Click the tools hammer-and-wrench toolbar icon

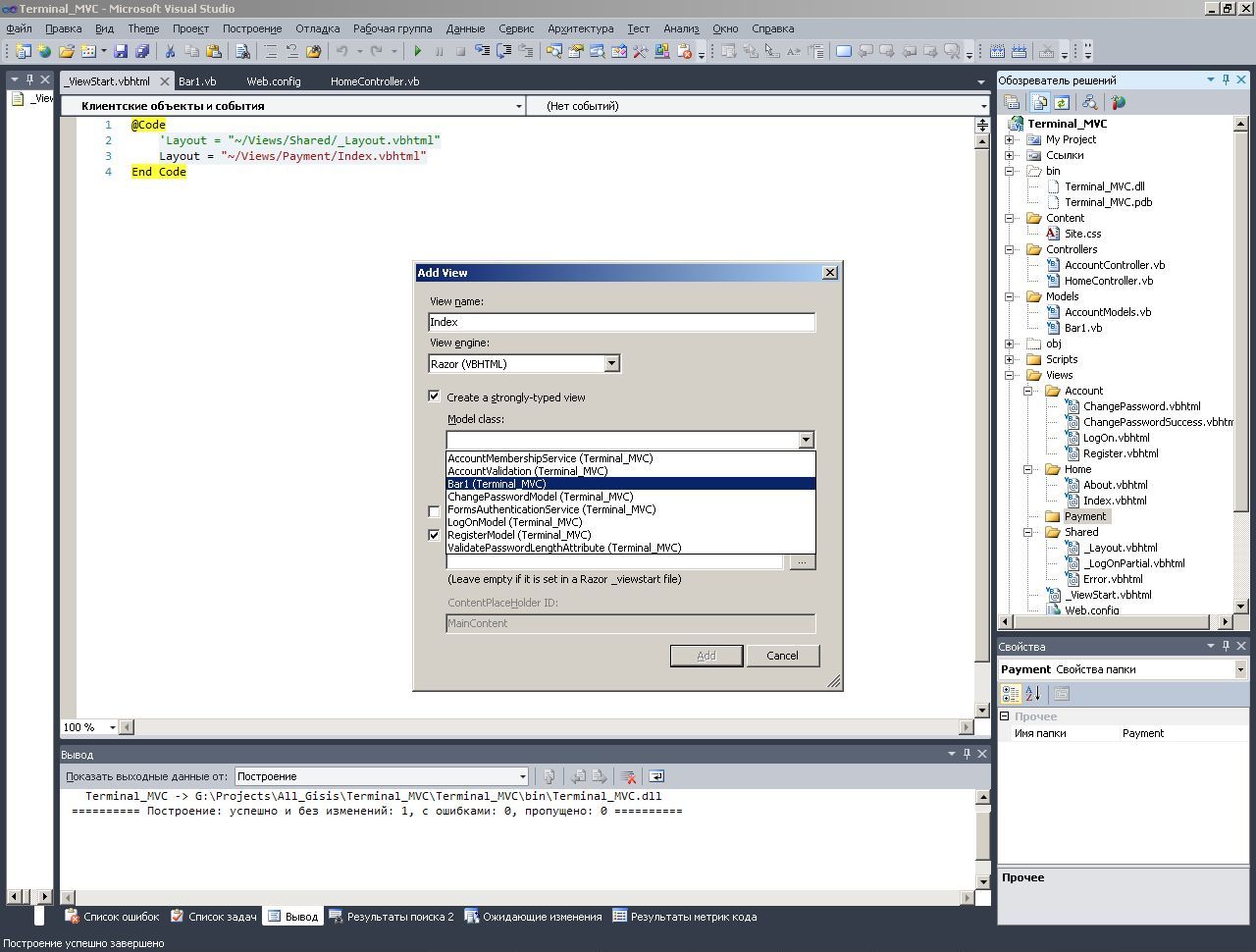[x=639, y=51]
